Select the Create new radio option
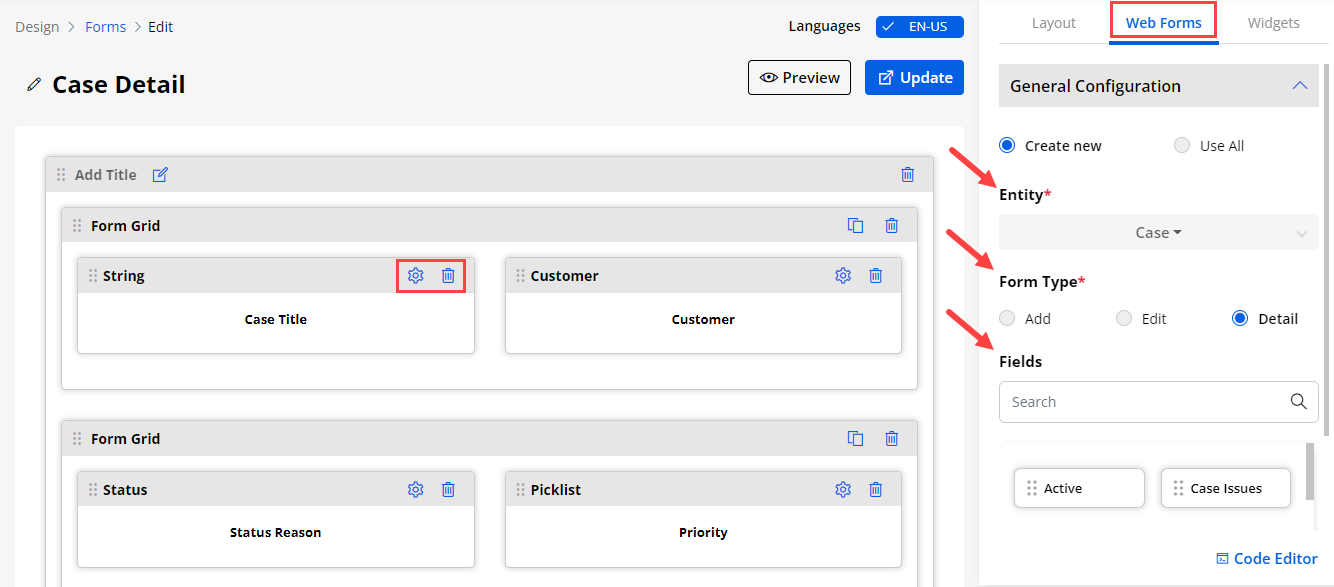 (1007, 146)
